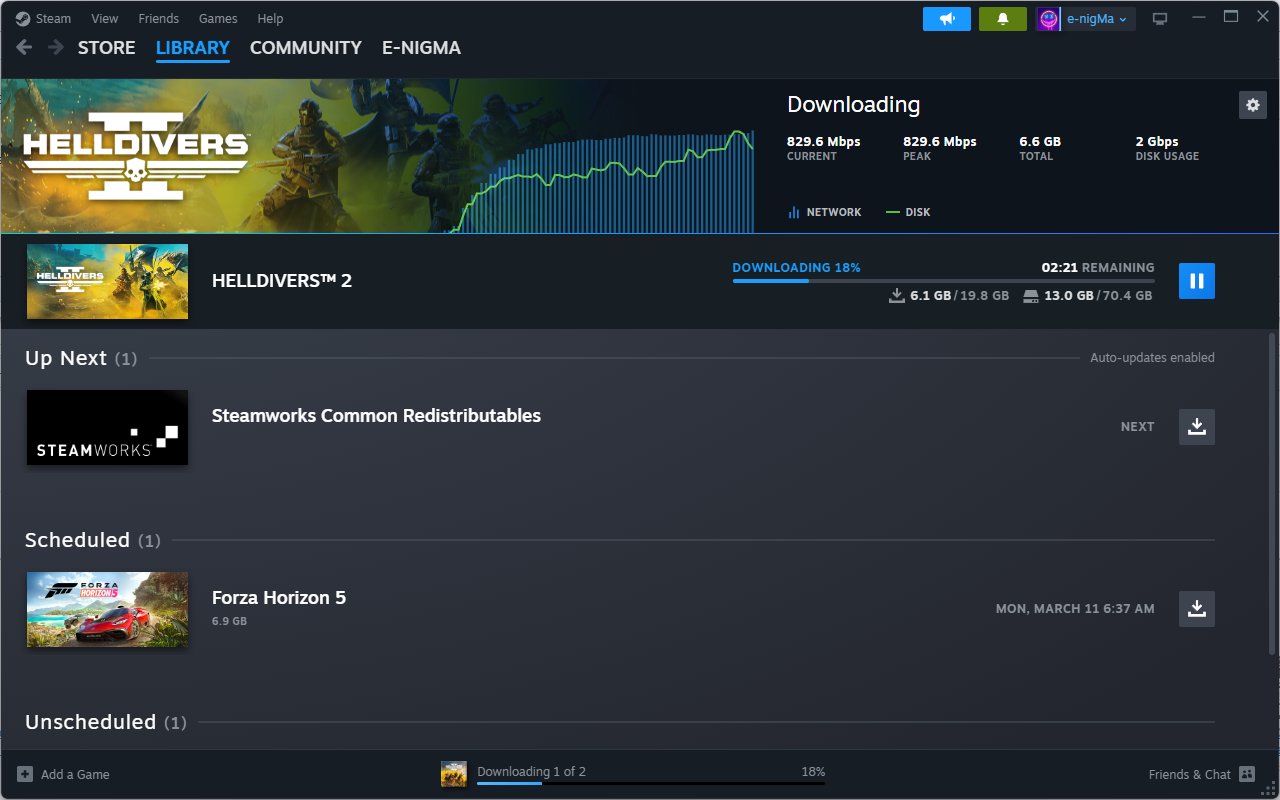Click the NEXT label beside Steamworks
Image resolution: width=1280 pixels, height=800 pixels.
tap(1137, 426)
